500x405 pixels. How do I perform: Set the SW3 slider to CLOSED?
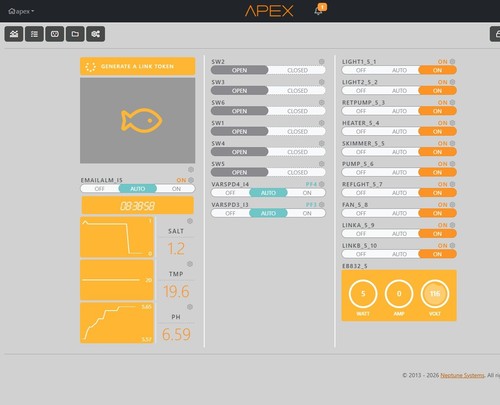click(297, 91)
